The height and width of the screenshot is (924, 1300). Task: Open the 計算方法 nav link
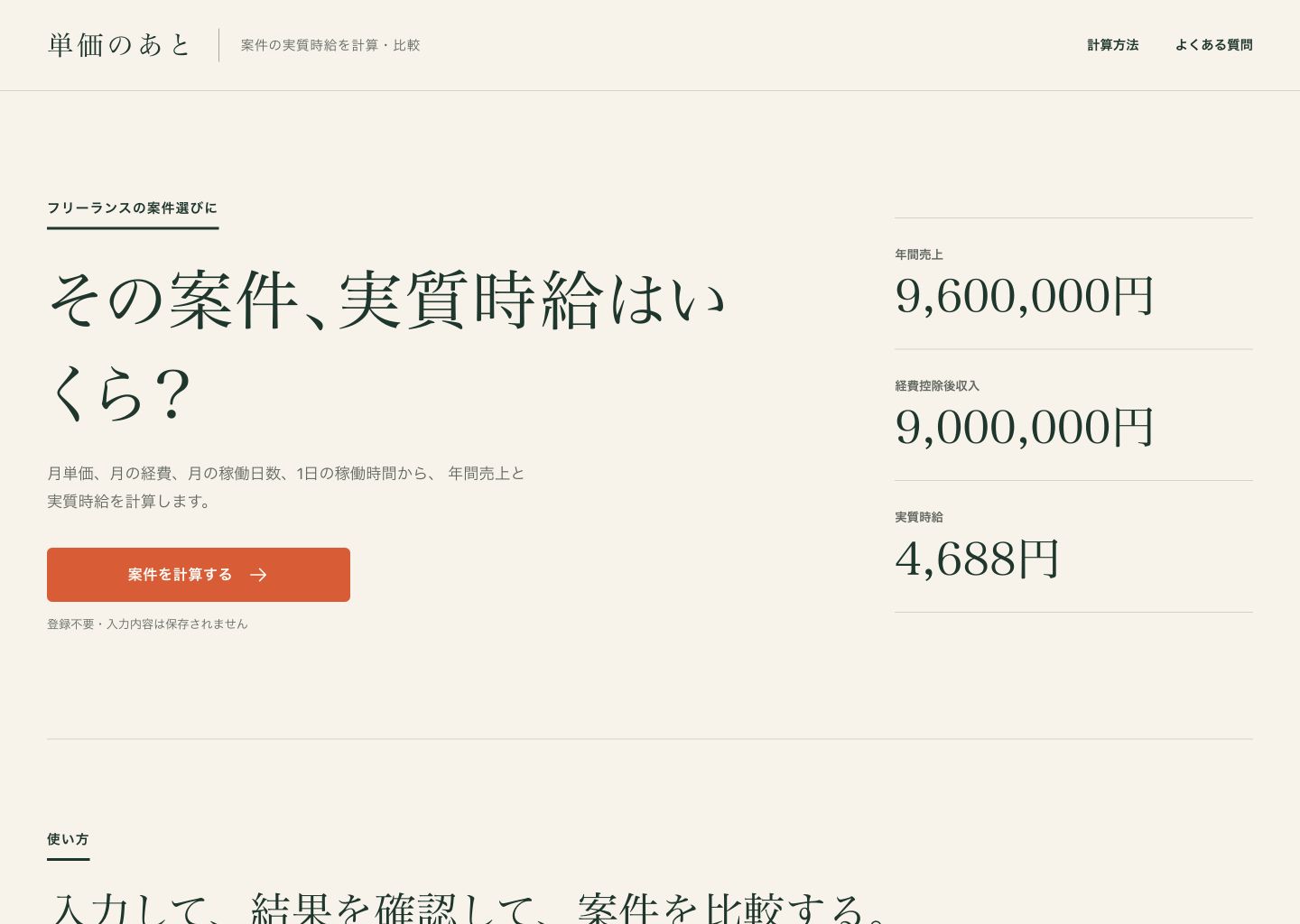point(1112,45)
